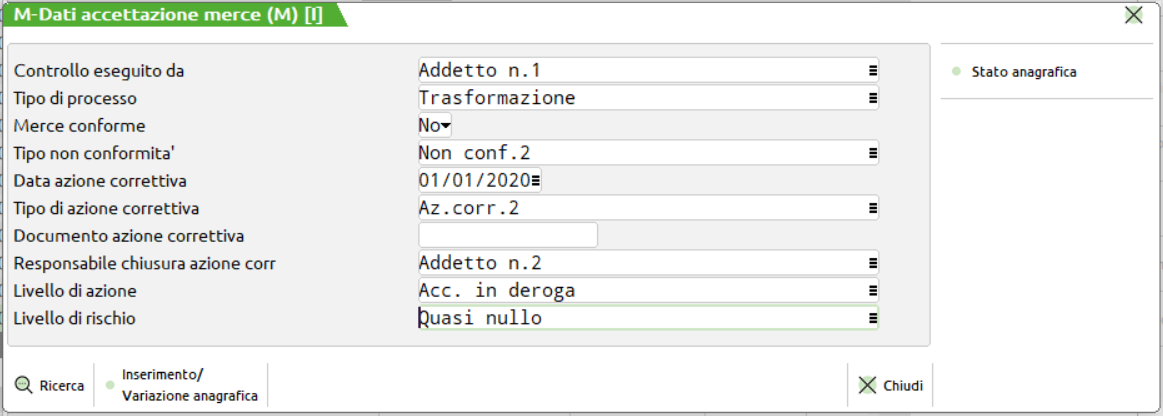Open list icon for Livello di rischio
Screen dimensions: 1163x416
coord(872,318)
